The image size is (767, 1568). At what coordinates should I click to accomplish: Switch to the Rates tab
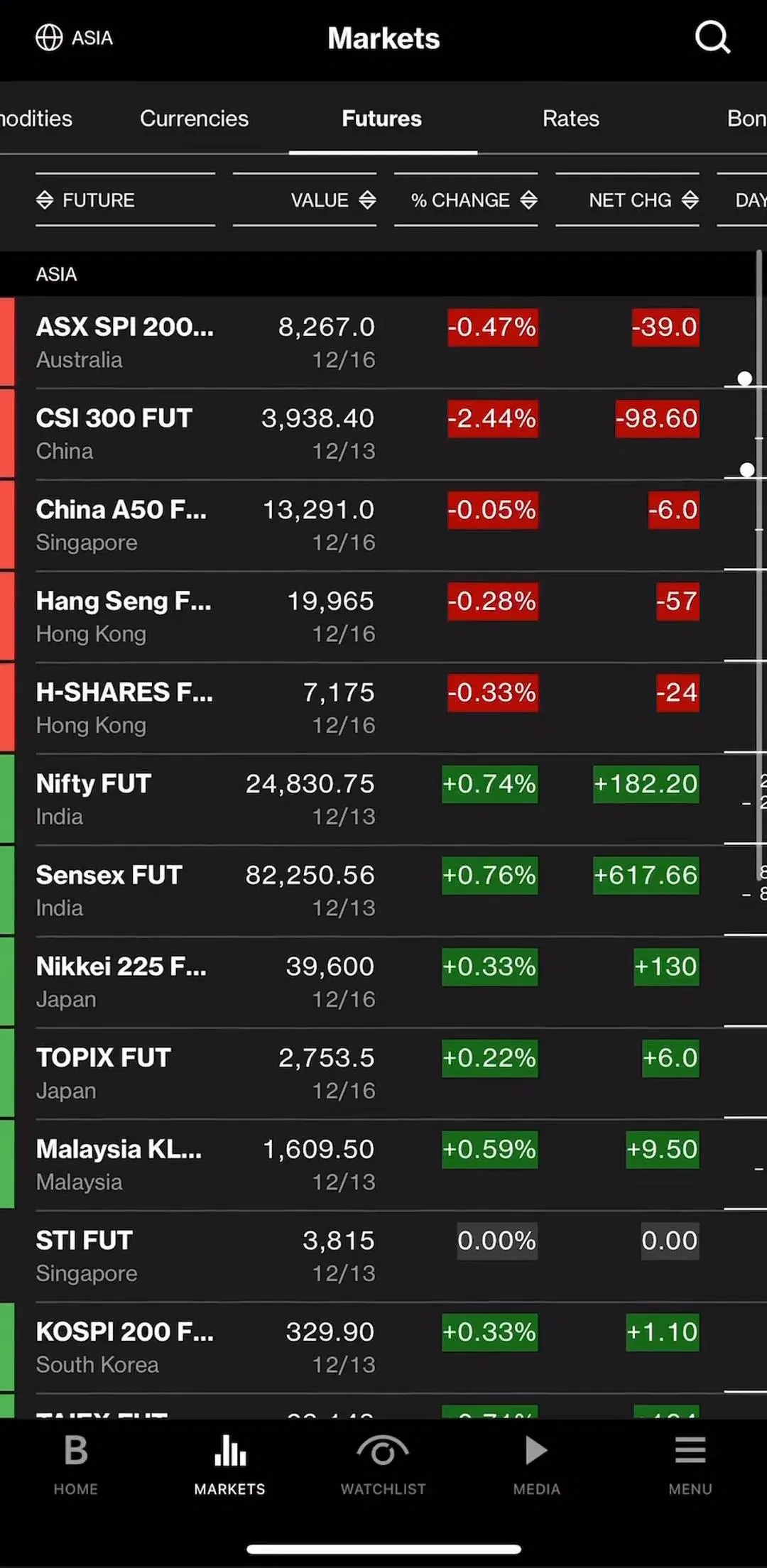571,119
